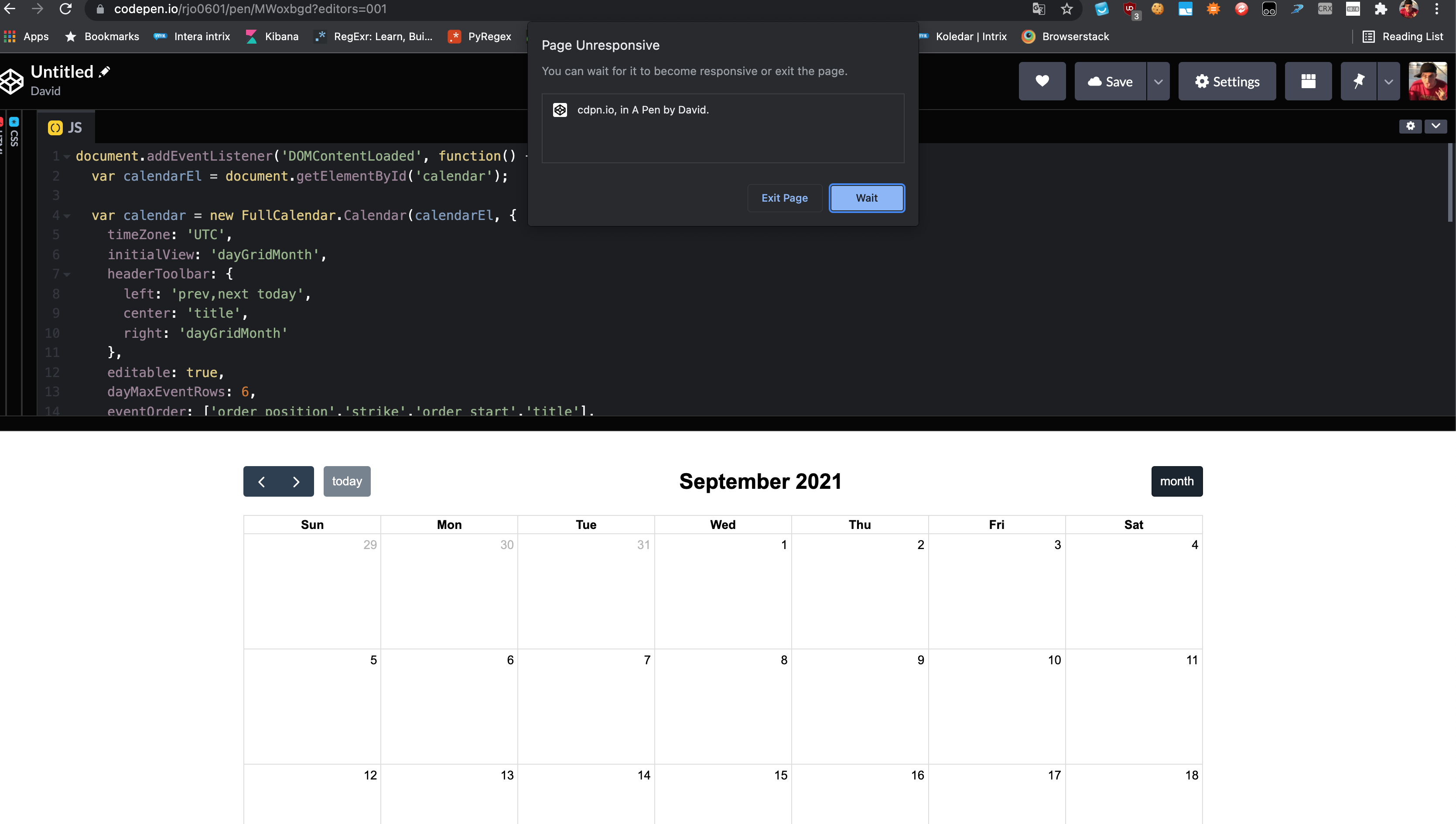
Task: Fold the headerToolbar block at line 7
Action: point(67,274)
